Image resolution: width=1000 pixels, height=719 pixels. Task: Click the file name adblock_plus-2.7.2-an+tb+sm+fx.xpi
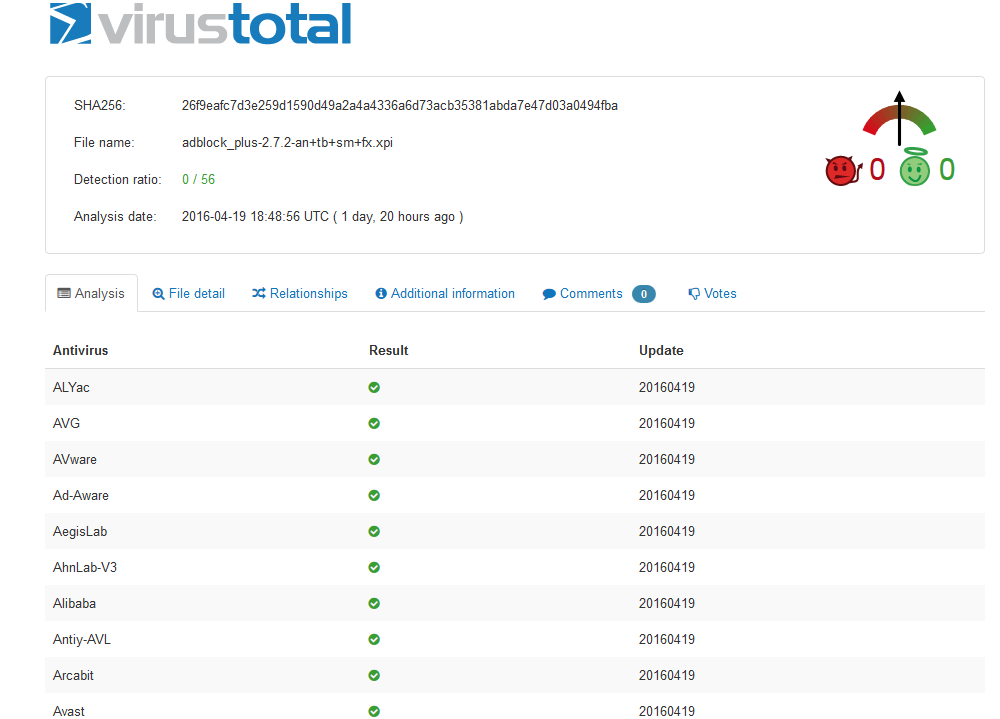(x=288, y=143)
